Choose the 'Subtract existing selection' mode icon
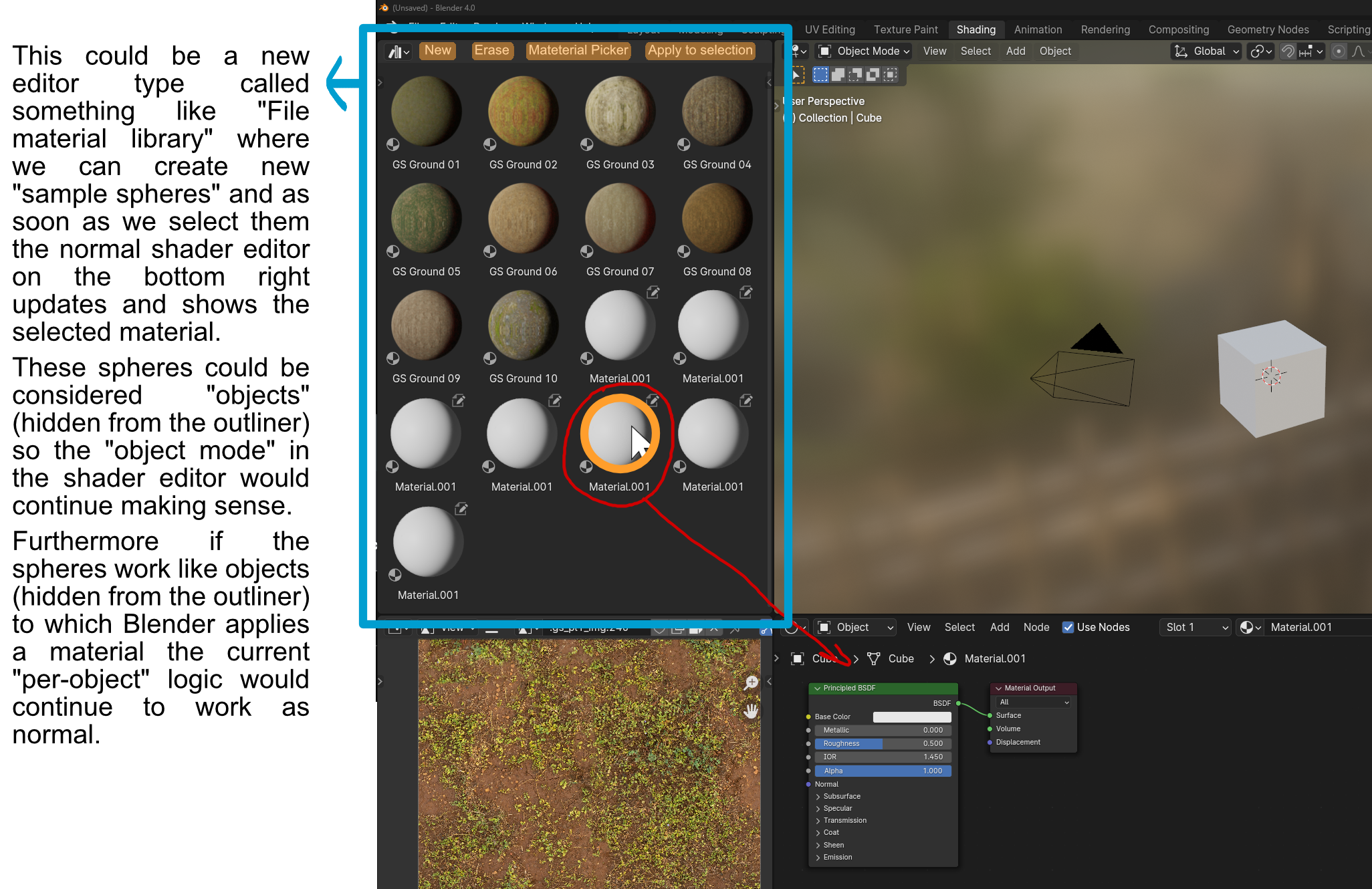 point(855,75)
